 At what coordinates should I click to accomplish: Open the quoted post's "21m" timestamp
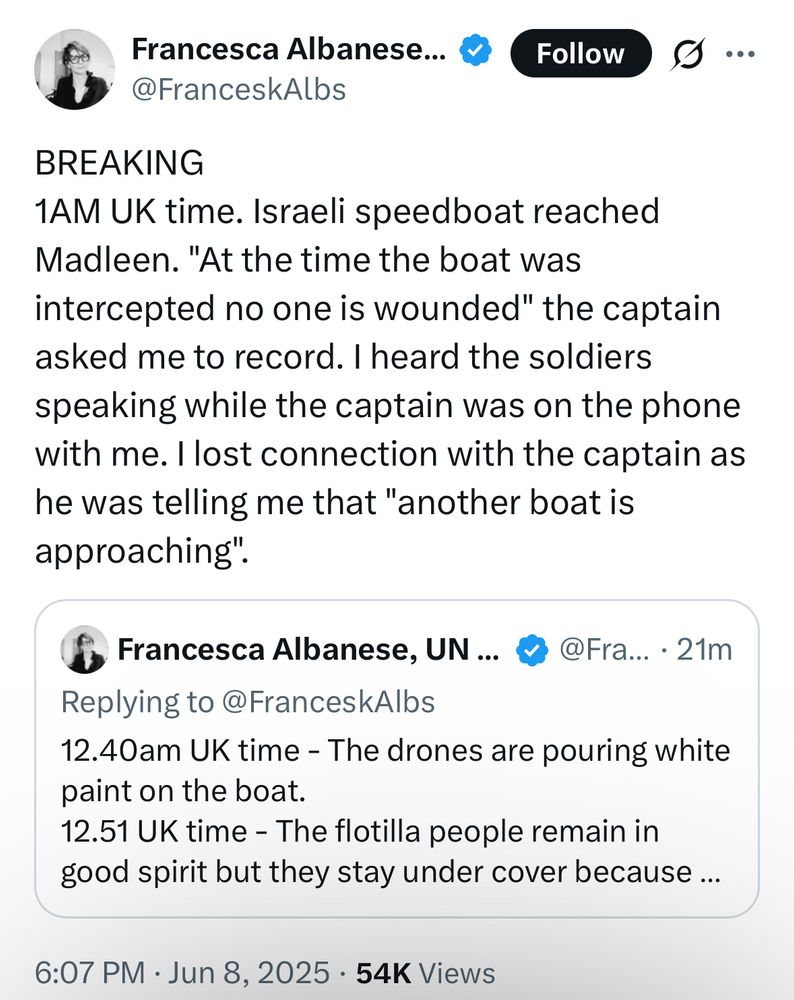[704, 650]
